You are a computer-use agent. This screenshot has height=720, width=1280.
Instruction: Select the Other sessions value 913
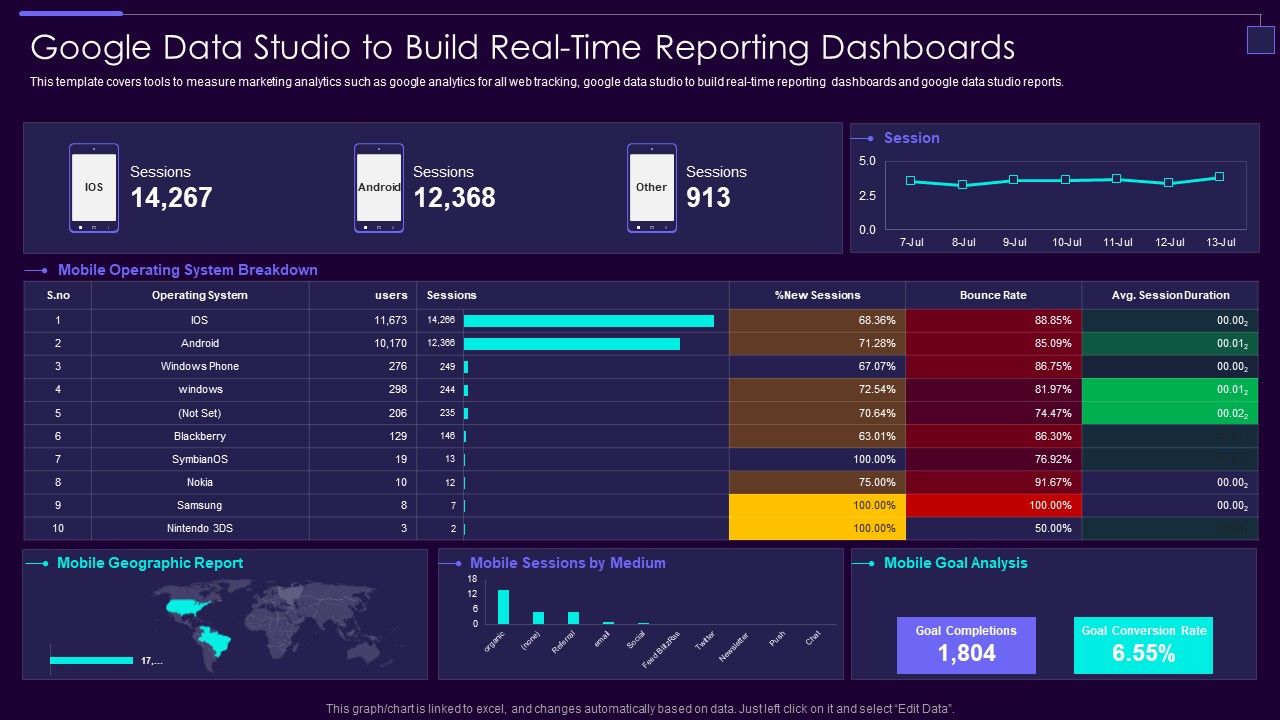click(708, 198)
